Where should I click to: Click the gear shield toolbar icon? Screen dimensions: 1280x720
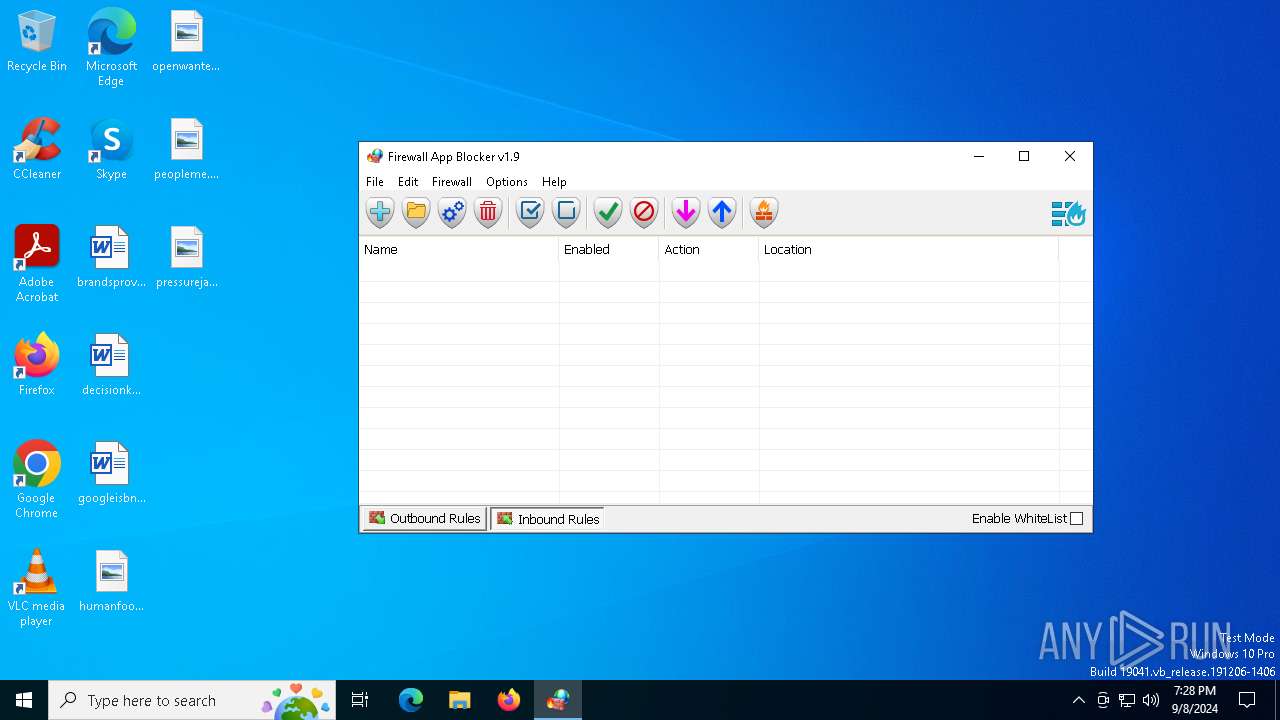click(x=452, y=212)
